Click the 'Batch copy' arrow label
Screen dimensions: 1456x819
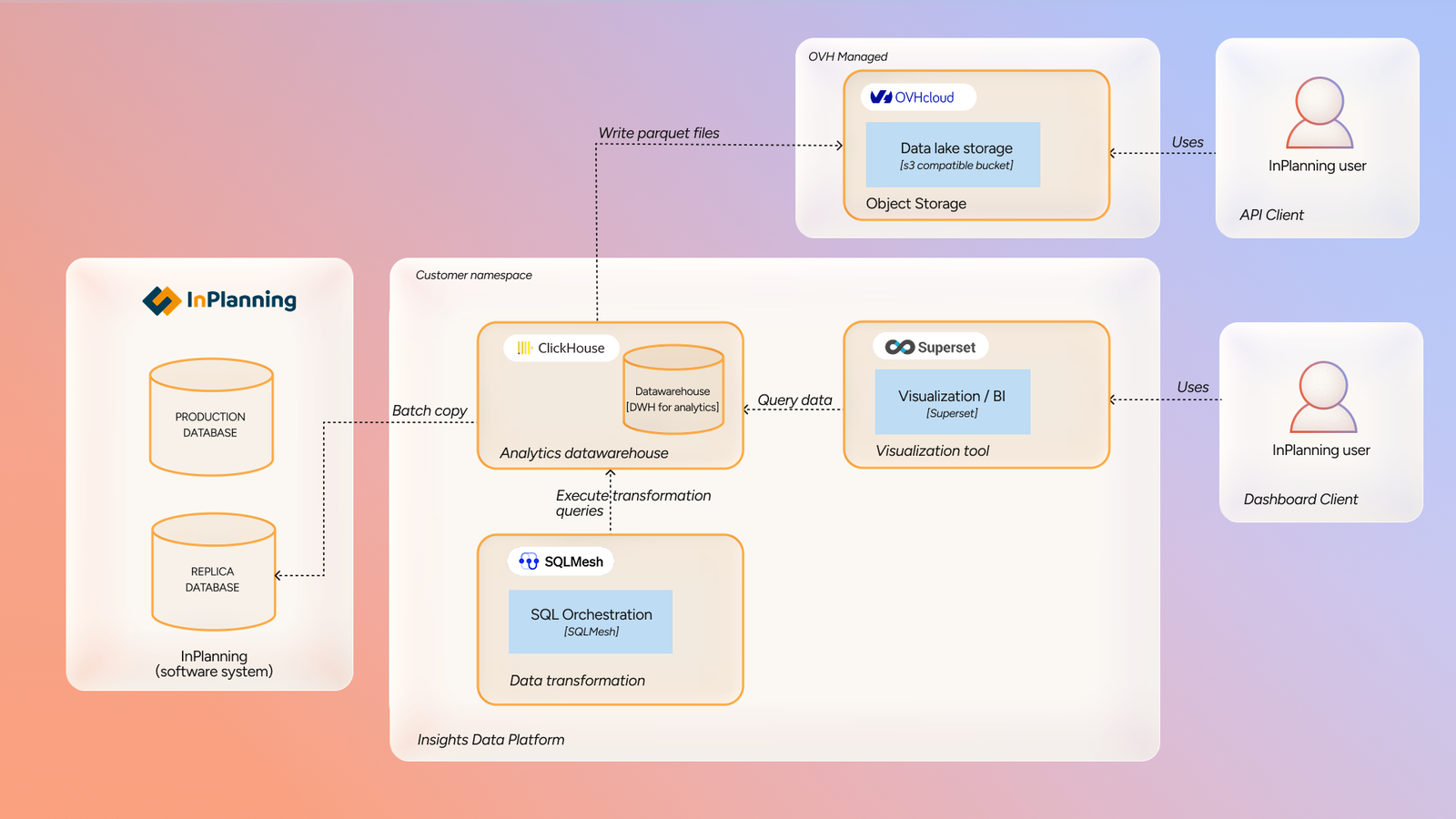[430, 410]
